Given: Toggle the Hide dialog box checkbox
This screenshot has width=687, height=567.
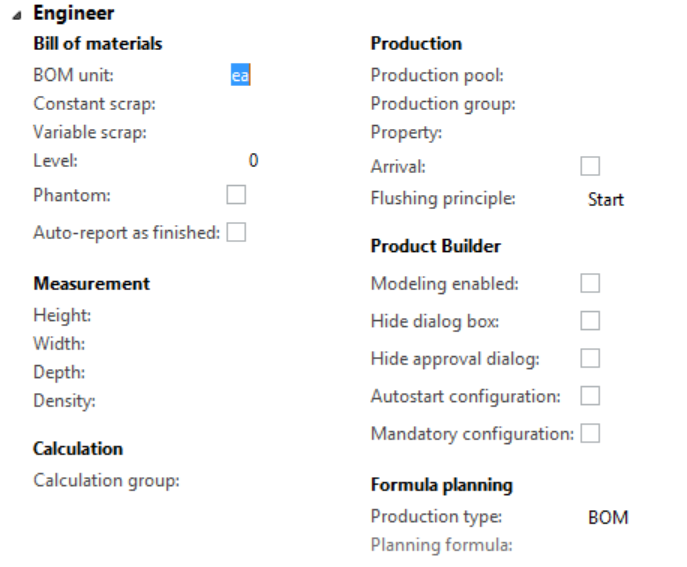Looking at the screenshot, I should coord(590,321).
